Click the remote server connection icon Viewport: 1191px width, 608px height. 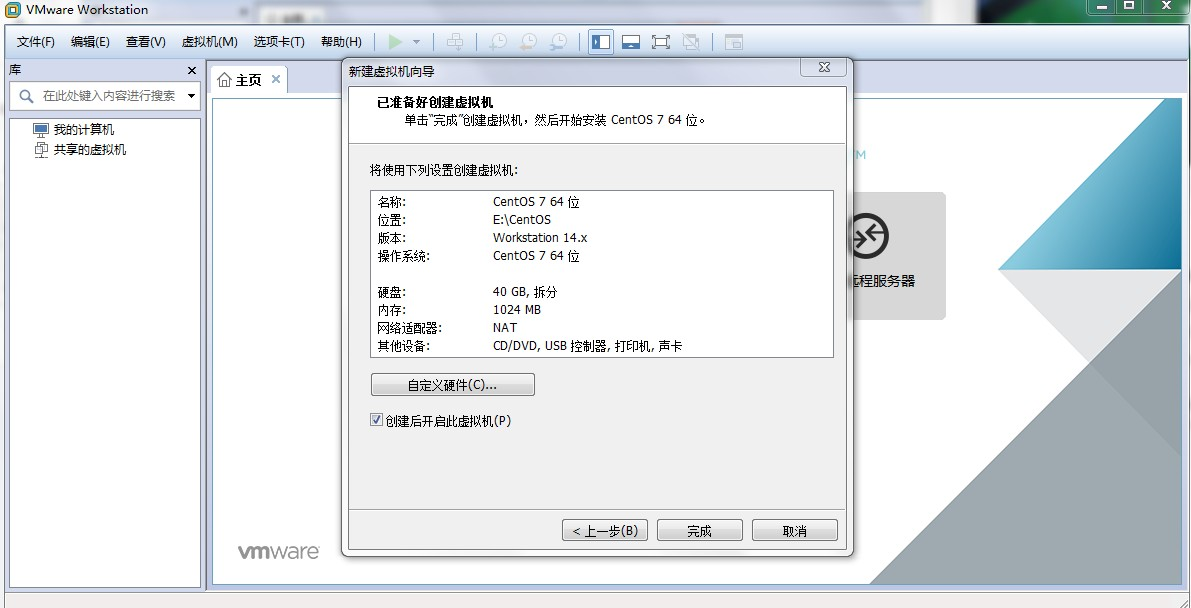(x=868, y=236)
